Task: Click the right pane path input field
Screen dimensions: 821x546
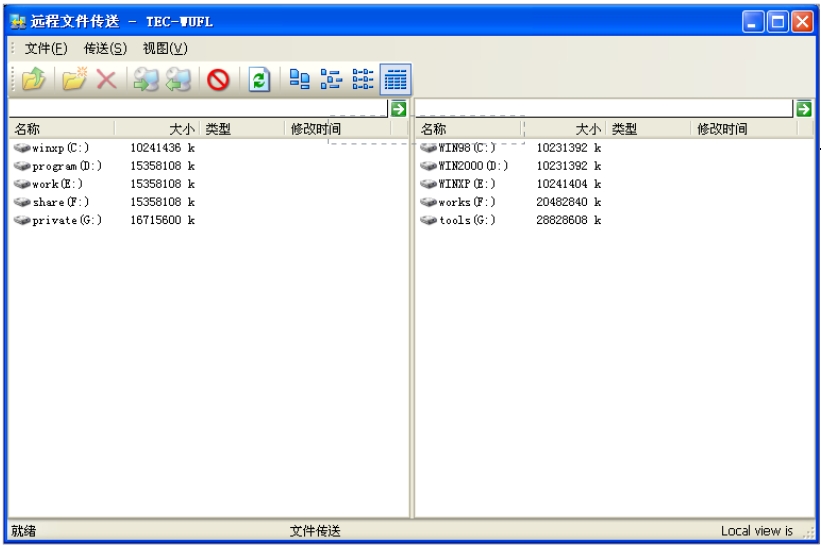Action: (604, 108)
